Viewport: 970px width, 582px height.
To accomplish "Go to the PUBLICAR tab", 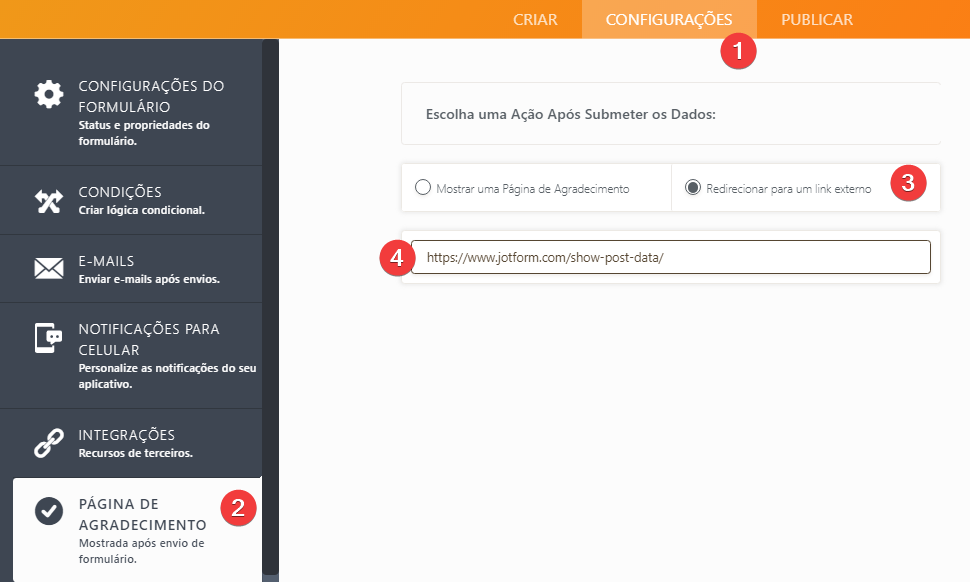I will [x=817, y=20].
